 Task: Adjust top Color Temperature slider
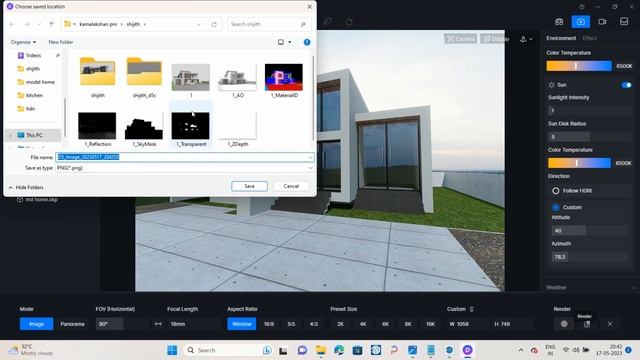(x=579, y=66)
